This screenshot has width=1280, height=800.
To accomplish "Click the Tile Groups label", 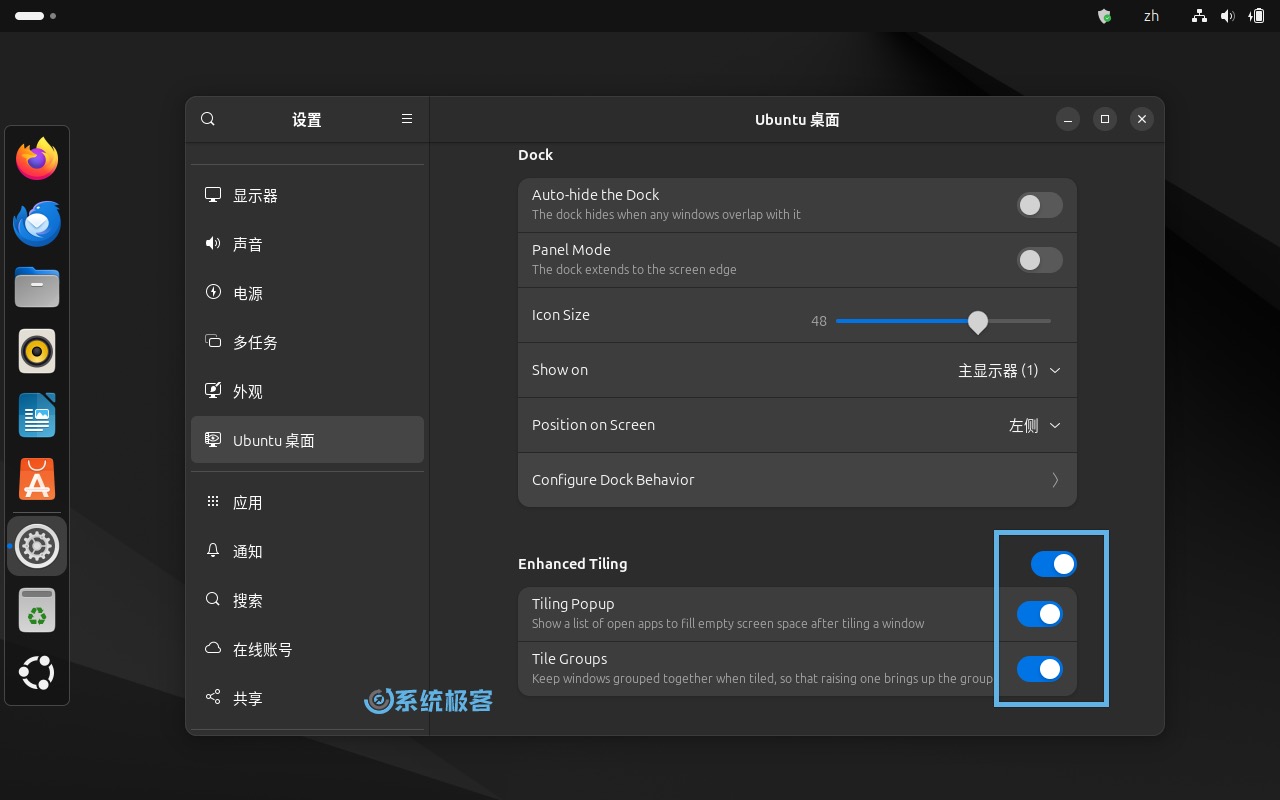I will 569,659.
